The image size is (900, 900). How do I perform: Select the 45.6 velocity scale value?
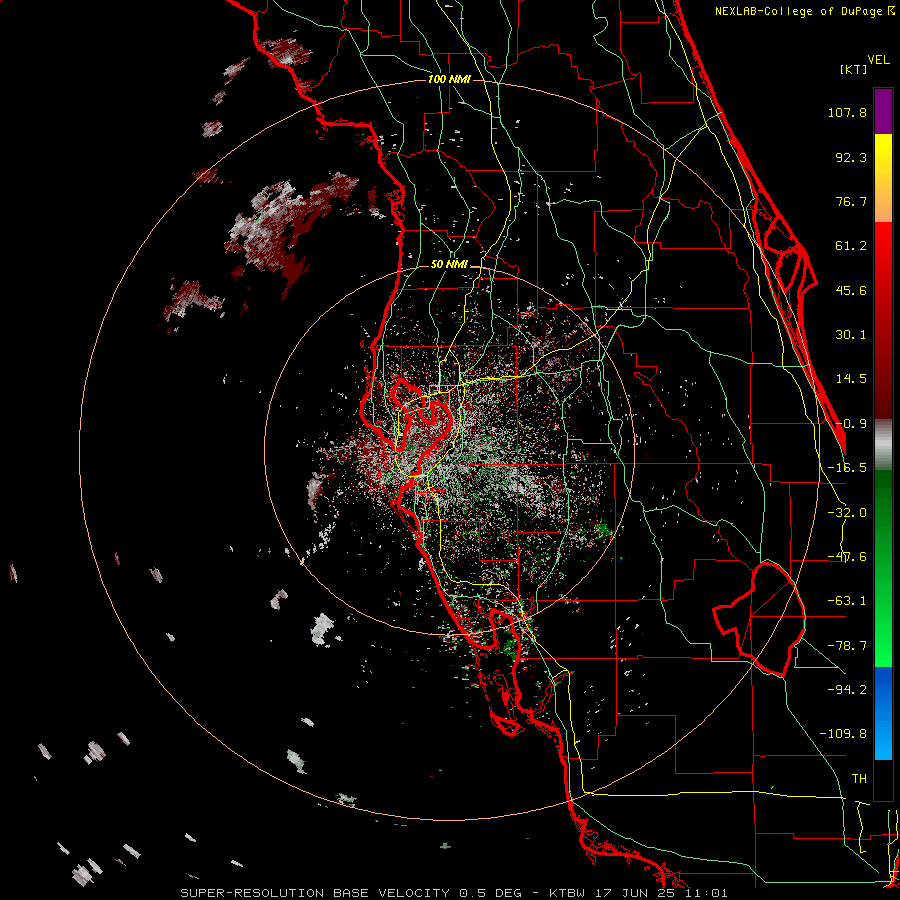pyautogui.click(x=851, y=290)
